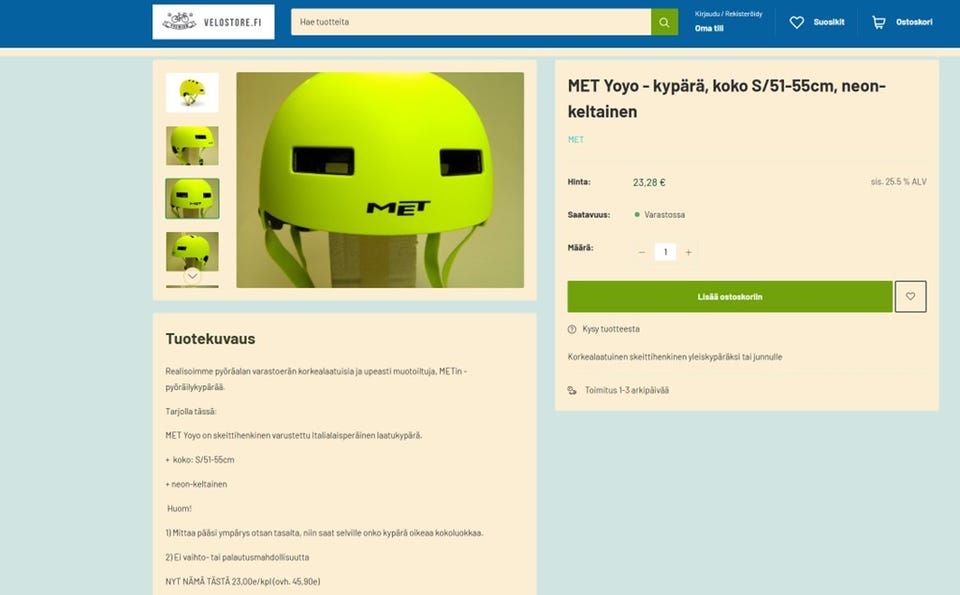Viewport: 960px width, 595px height.
Task: Click the quantity number field
Action: (665, 252)
